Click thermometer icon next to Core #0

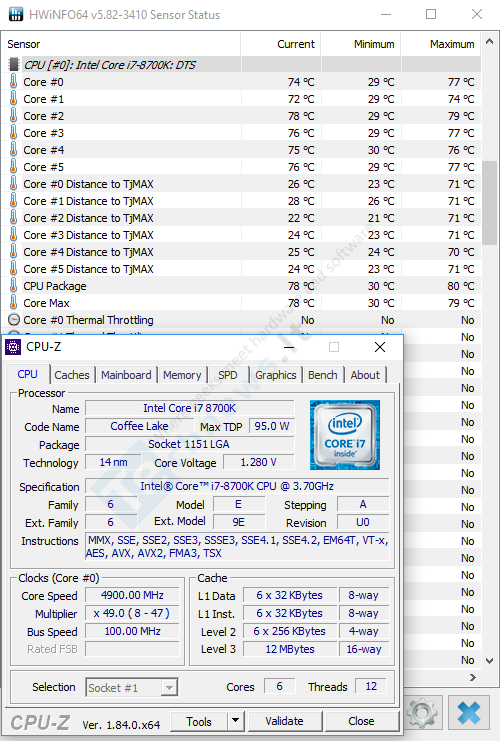[13, 82]
